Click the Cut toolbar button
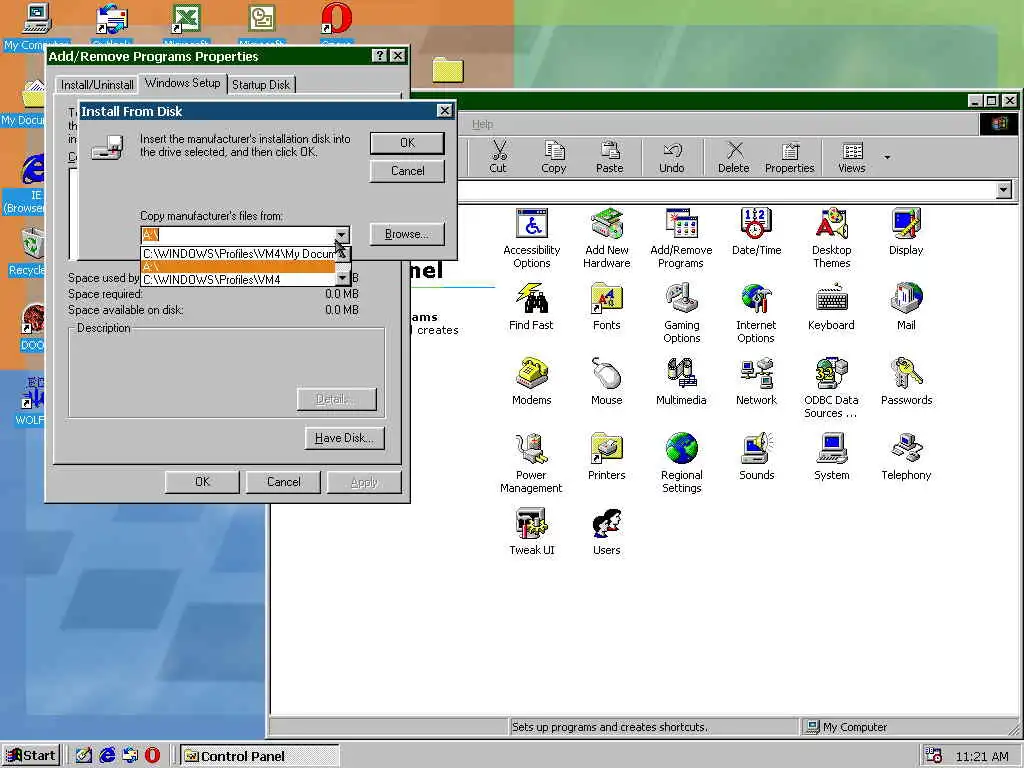 498,157
